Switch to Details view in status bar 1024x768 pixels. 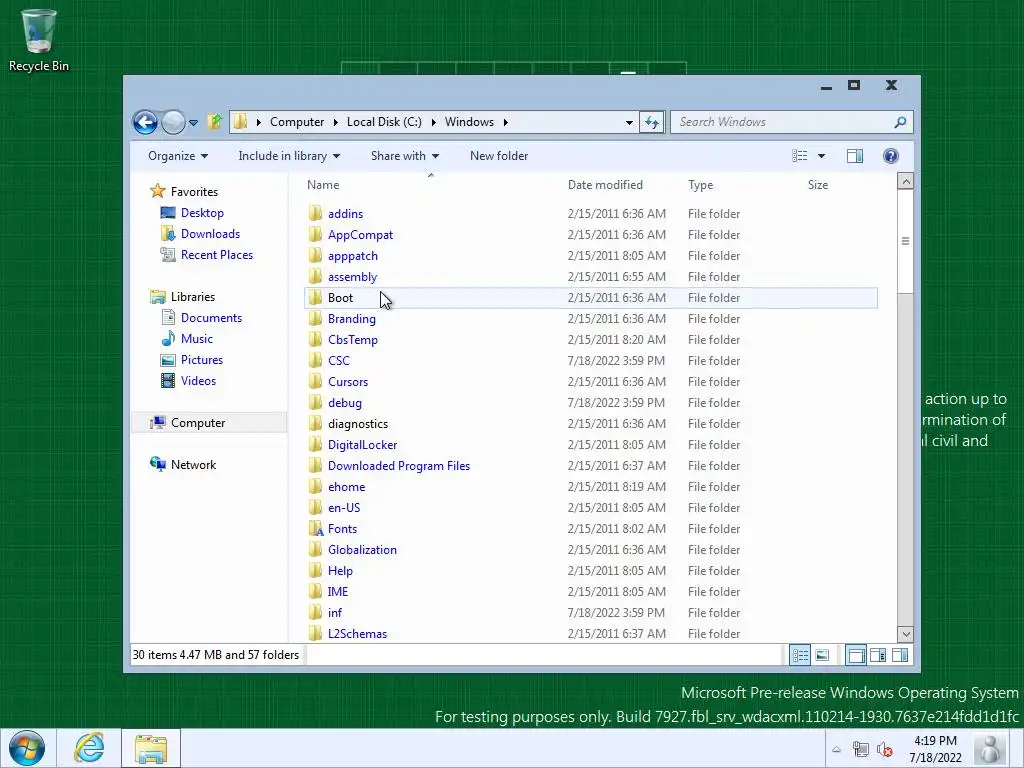tap(800, 655)
